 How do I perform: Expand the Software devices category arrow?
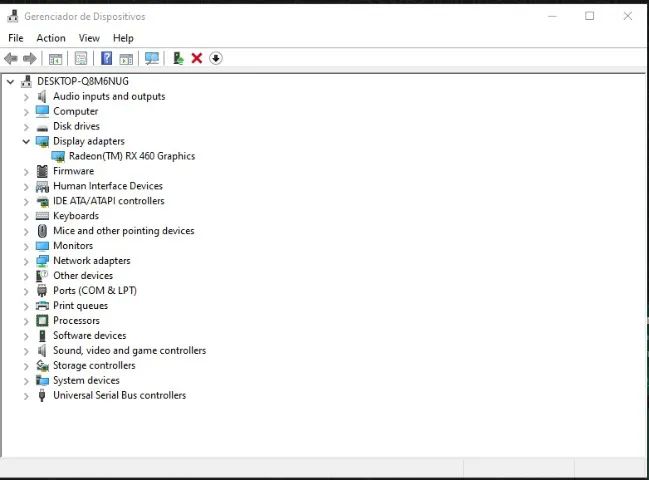click(26, 336)
